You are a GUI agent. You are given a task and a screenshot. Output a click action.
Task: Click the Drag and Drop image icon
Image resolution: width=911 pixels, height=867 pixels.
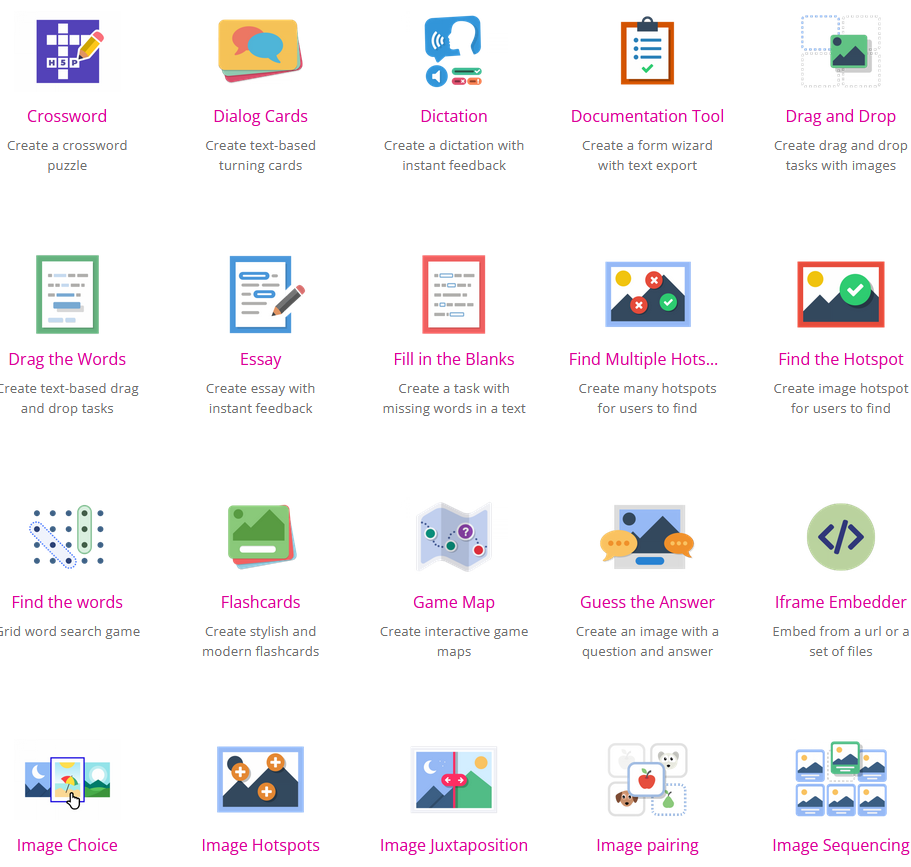840,51
